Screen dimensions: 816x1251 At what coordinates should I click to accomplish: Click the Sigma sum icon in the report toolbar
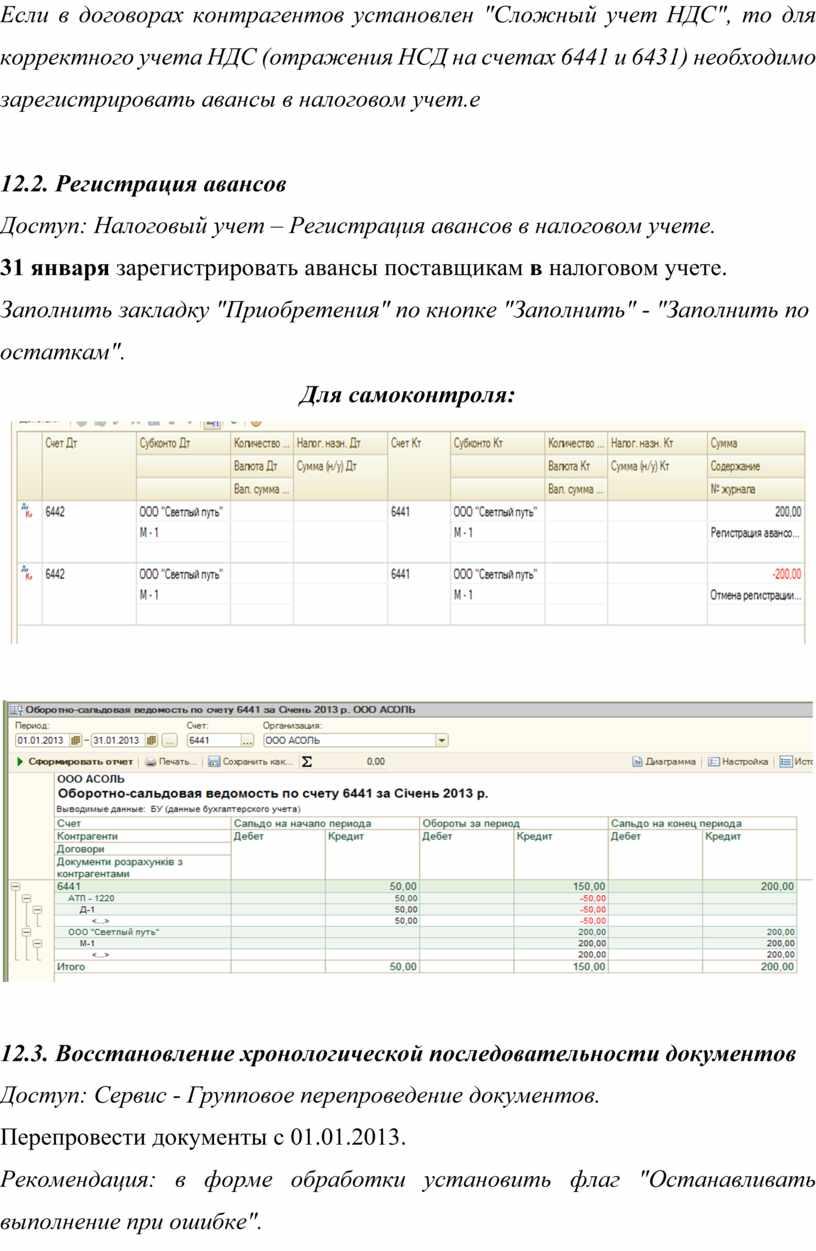(x=306, y=762)
